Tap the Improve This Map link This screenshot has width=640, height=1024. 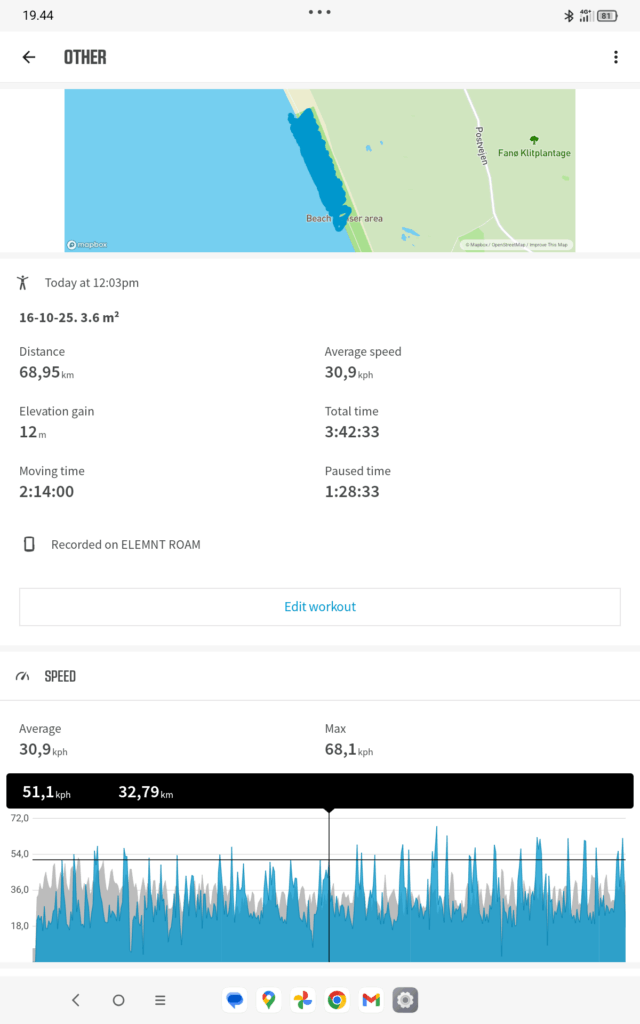coord(549,245)
